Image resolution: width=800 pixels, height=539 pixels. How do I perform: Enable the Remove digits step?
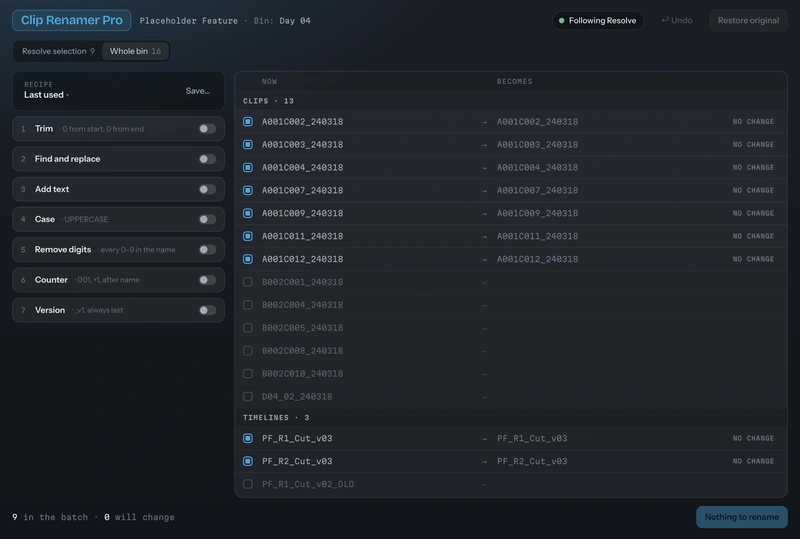point(207,250)
